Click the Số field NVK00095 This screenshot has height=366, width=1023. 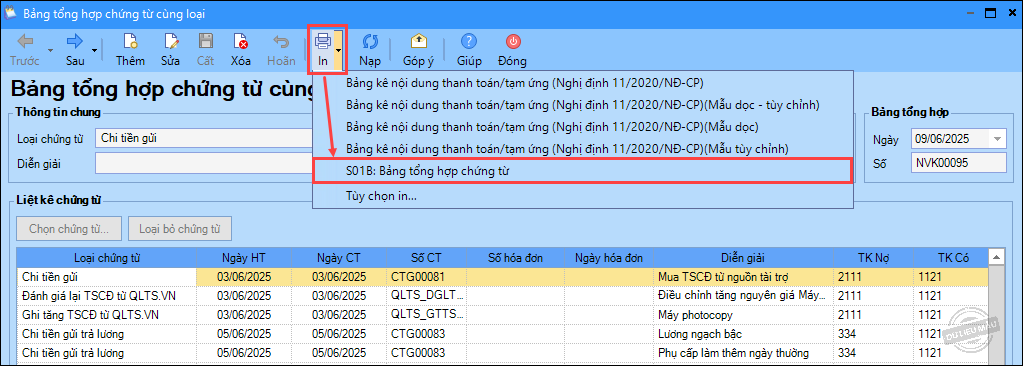pyautogui.click(x=958, y=163)
